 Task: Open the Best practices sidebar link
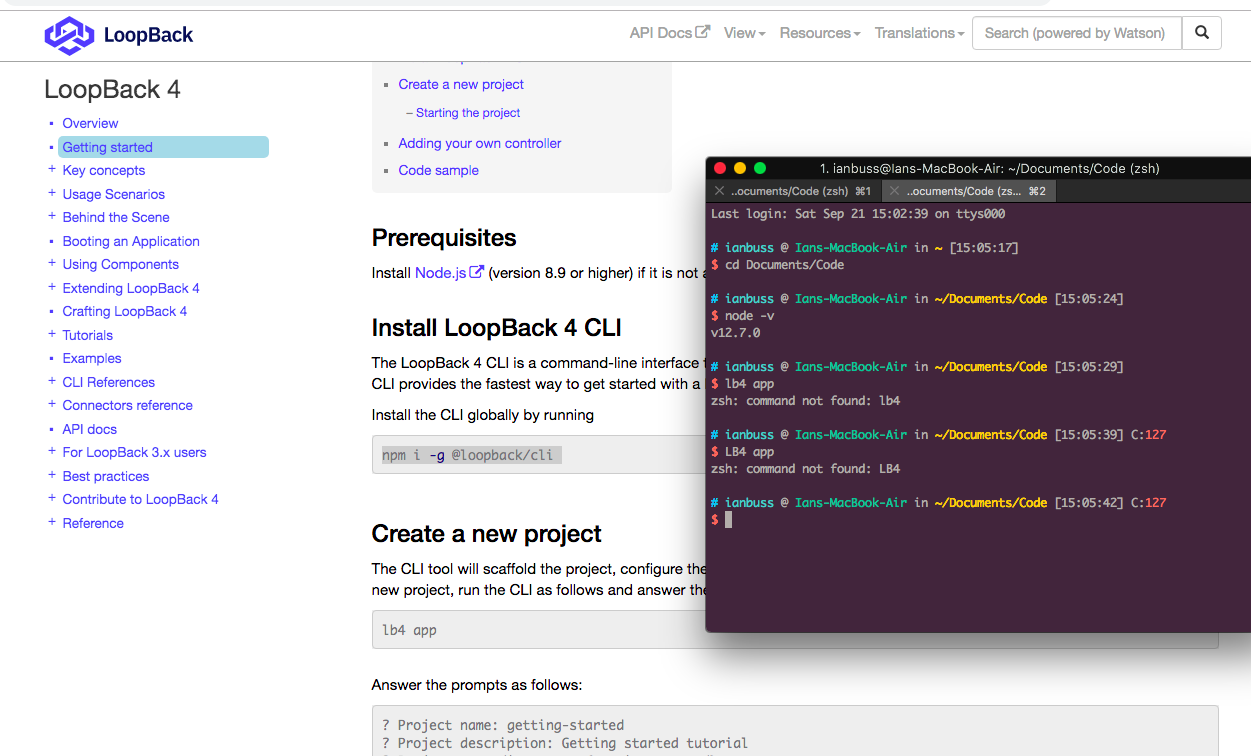pos(106,476)
